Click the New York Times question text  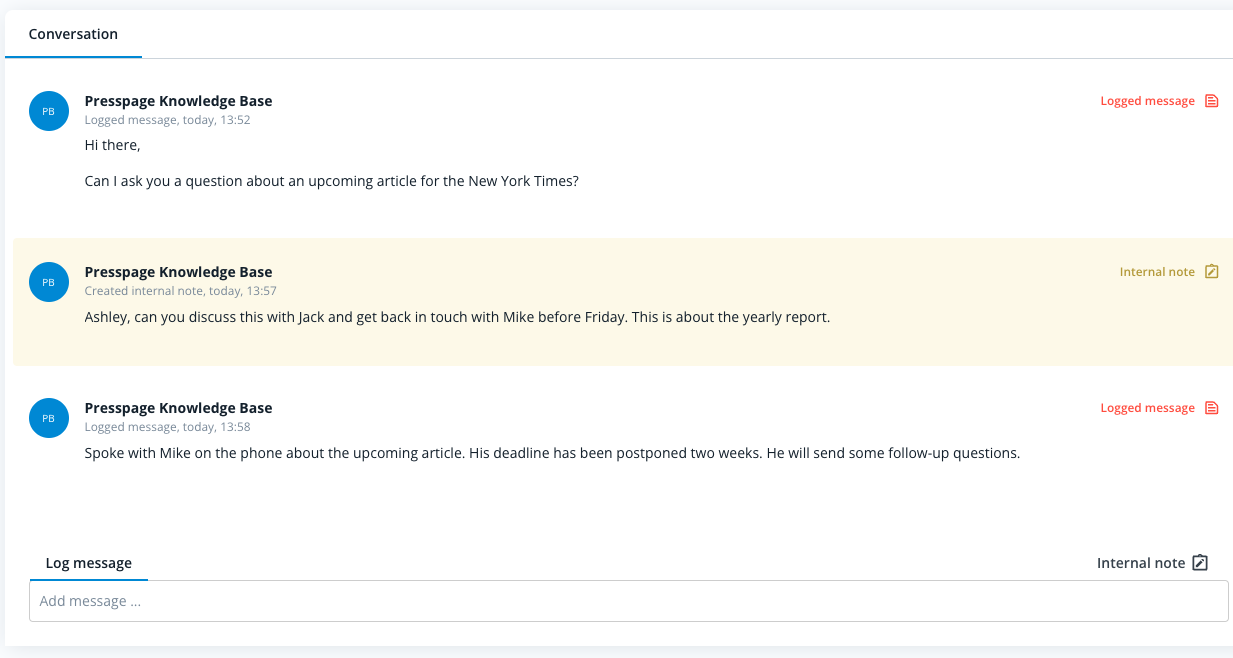(x=331, y=181)
